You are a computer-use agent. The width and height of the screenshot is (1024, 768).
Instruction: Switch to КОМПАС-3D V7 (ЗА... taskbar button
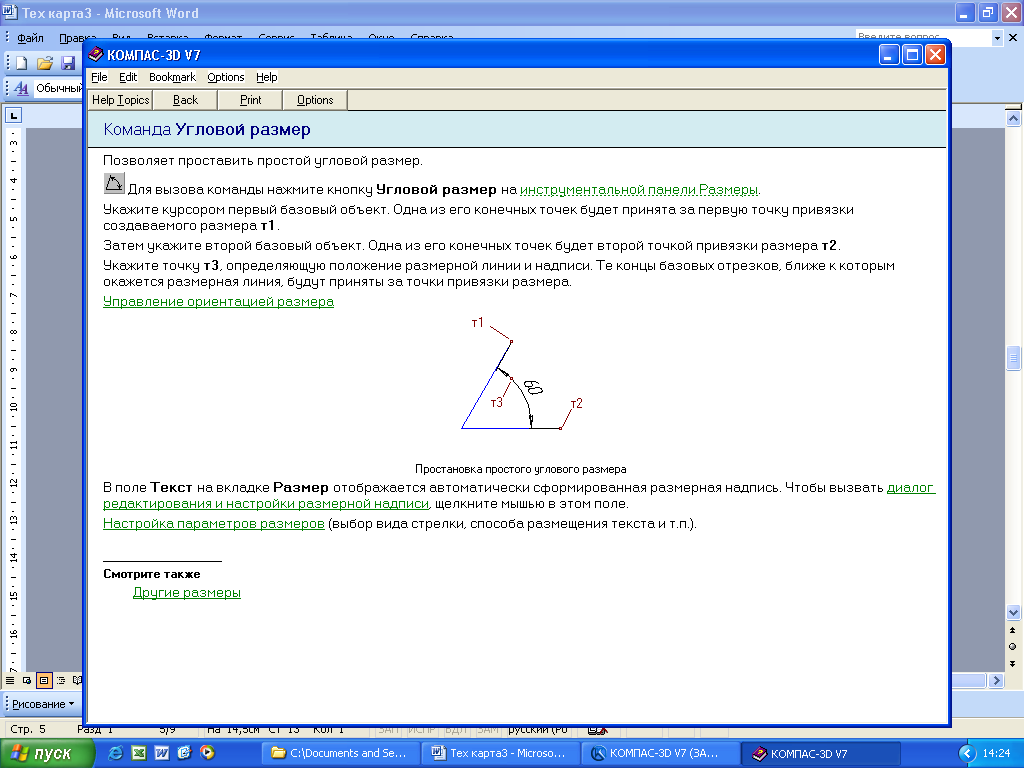pos(660,753)
